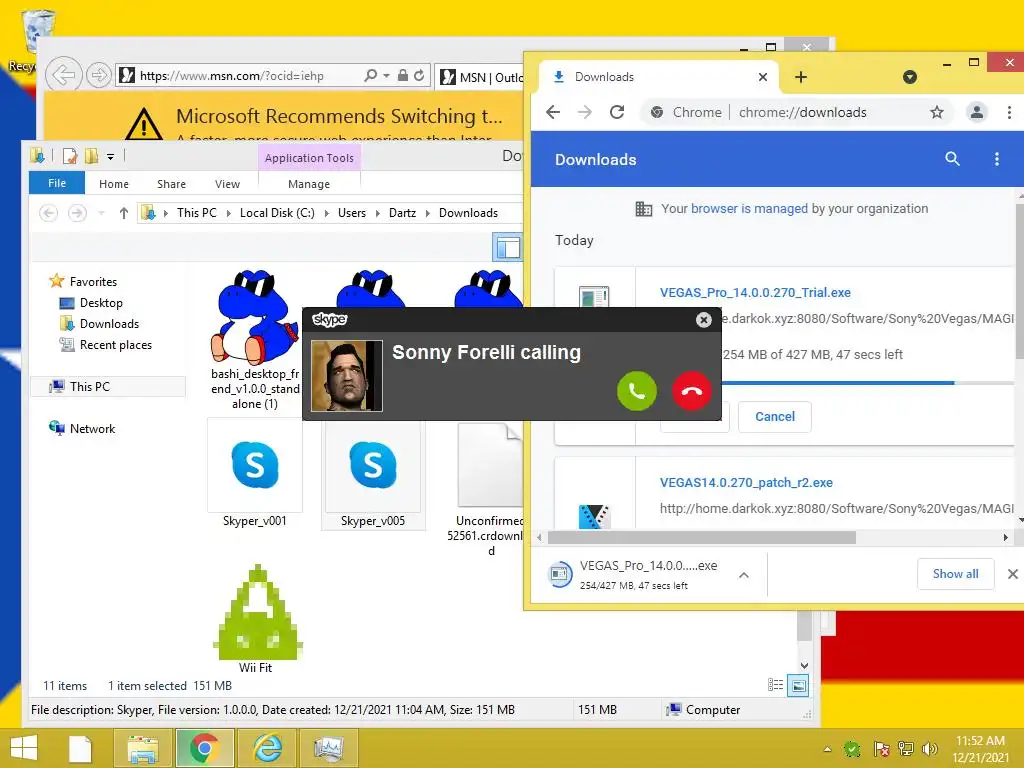Click Explorer back navigation arrow

pos(48,213)
